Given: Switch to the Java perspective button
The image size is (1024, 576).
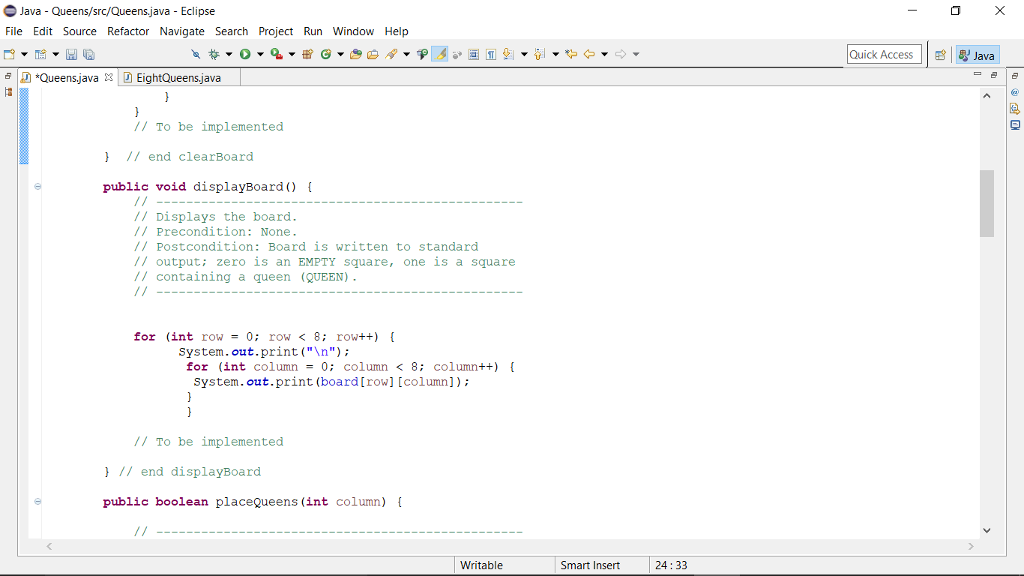Looking at the screenshot, I should 977,54.
